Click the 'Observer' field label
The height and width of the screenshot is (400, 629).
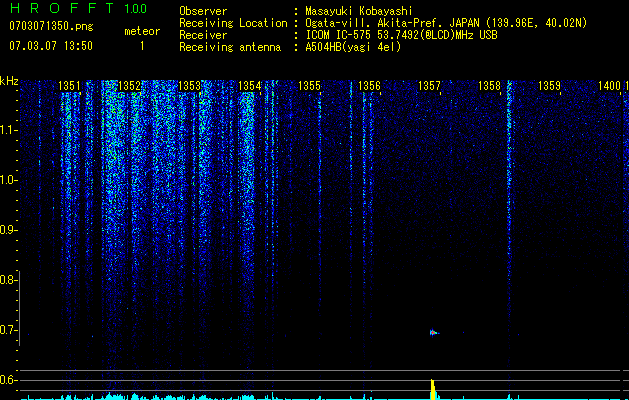(203, 11)
